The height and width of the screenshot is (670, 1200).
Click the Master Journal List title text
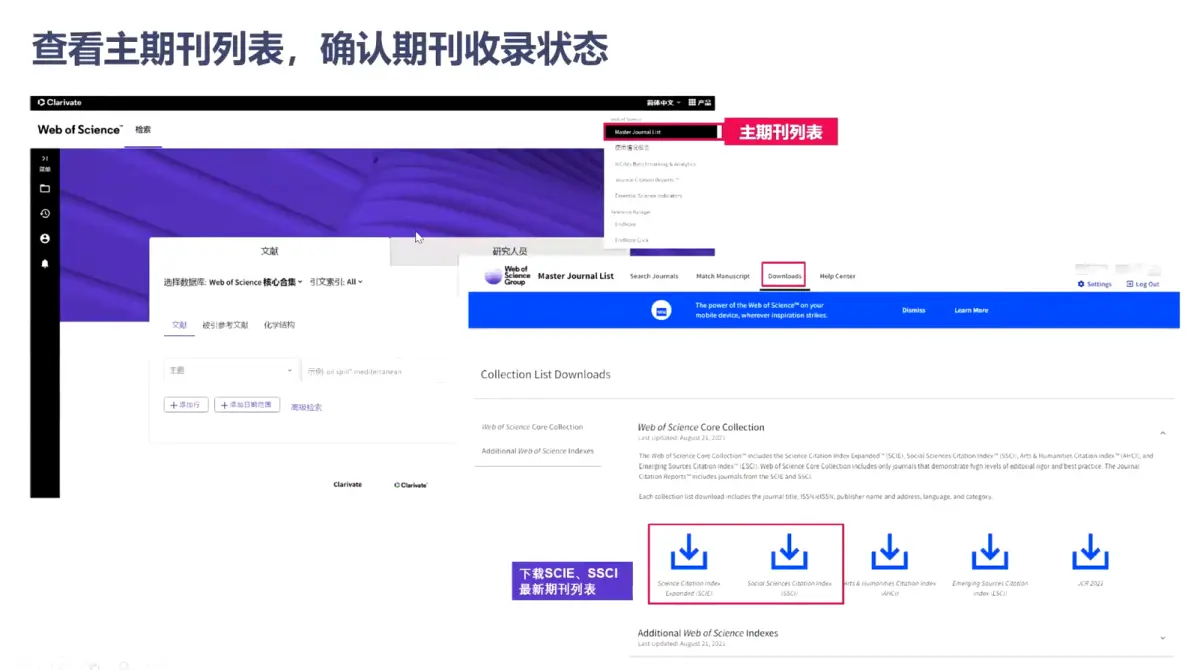pyautogui.click(x=576, y=276)
